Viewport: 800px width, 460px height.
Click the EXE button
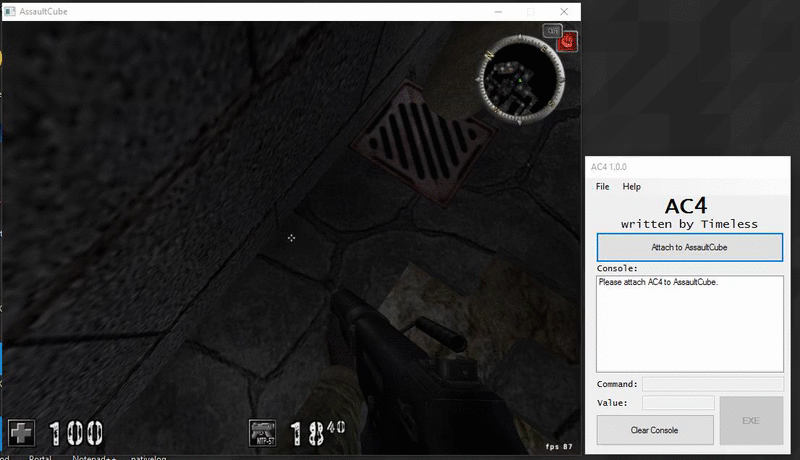[x=751, y=421]
